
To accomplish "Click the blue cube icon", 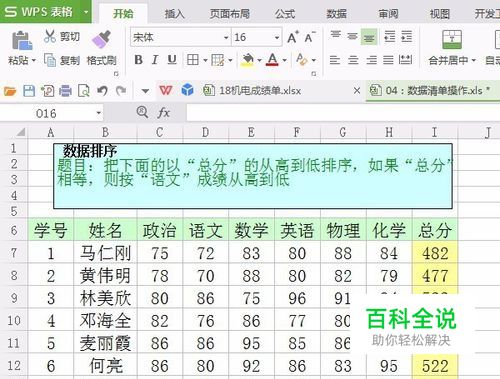I will [x=187, y=90].
